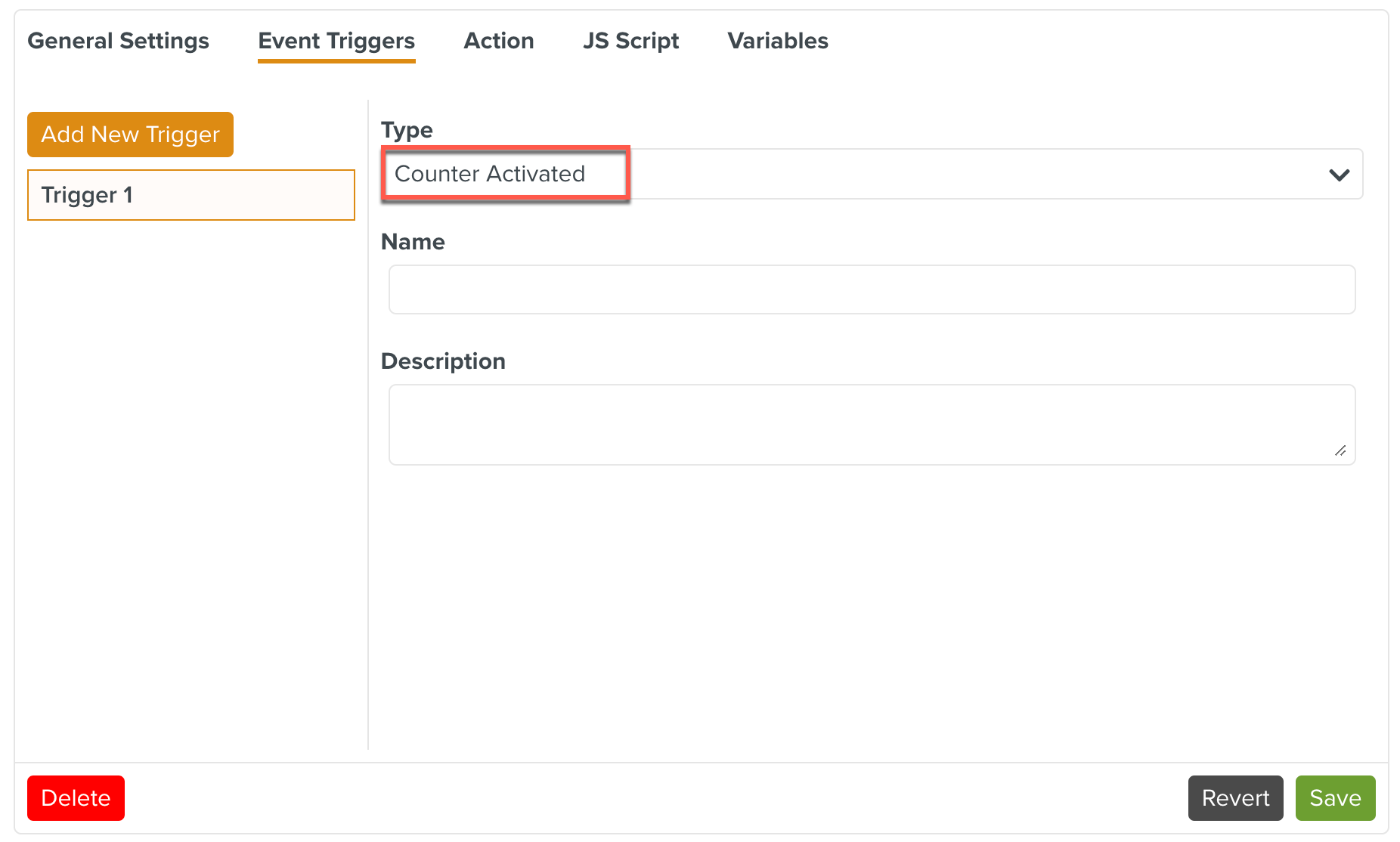Click the Revert button
Image resolution: width=1400 pixels, height=842 pixels.
coord(1235,798)
